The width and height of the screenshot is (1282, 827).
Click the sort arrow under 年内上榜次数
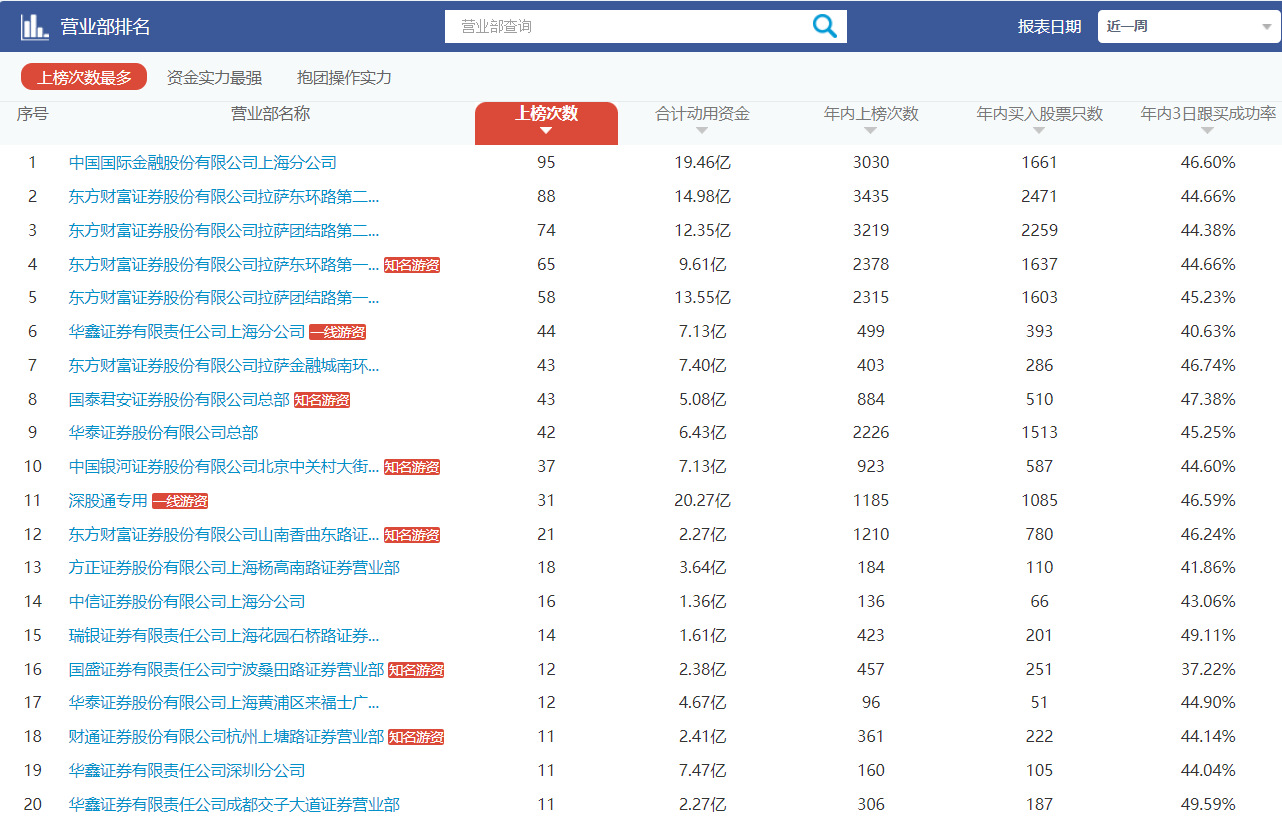click(x=870, y=130)
